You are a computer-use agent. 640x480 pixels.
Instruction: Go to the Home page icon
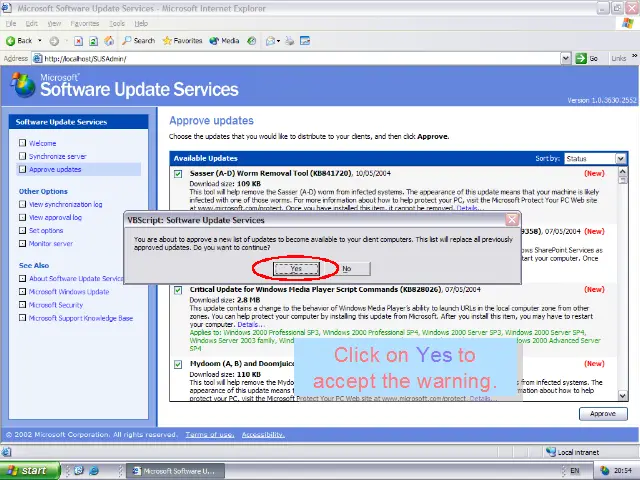point(109,41)
